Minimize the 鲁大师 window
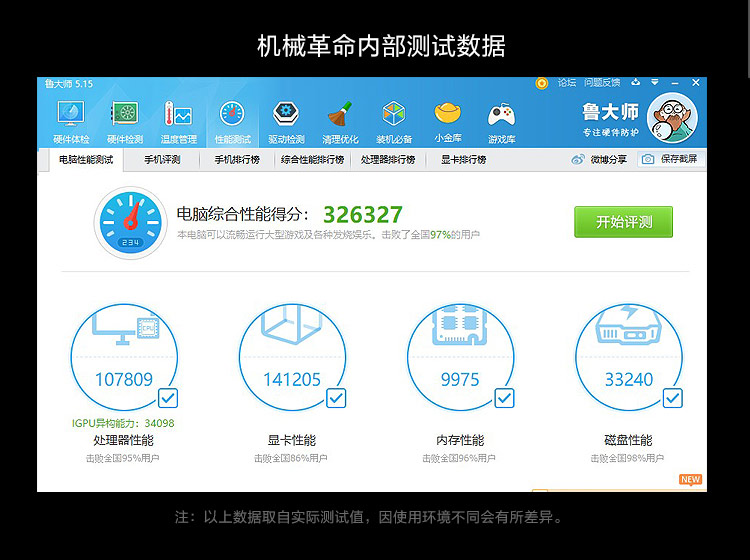The width and height of the screenshot is (750, 560). pos(675,83)
